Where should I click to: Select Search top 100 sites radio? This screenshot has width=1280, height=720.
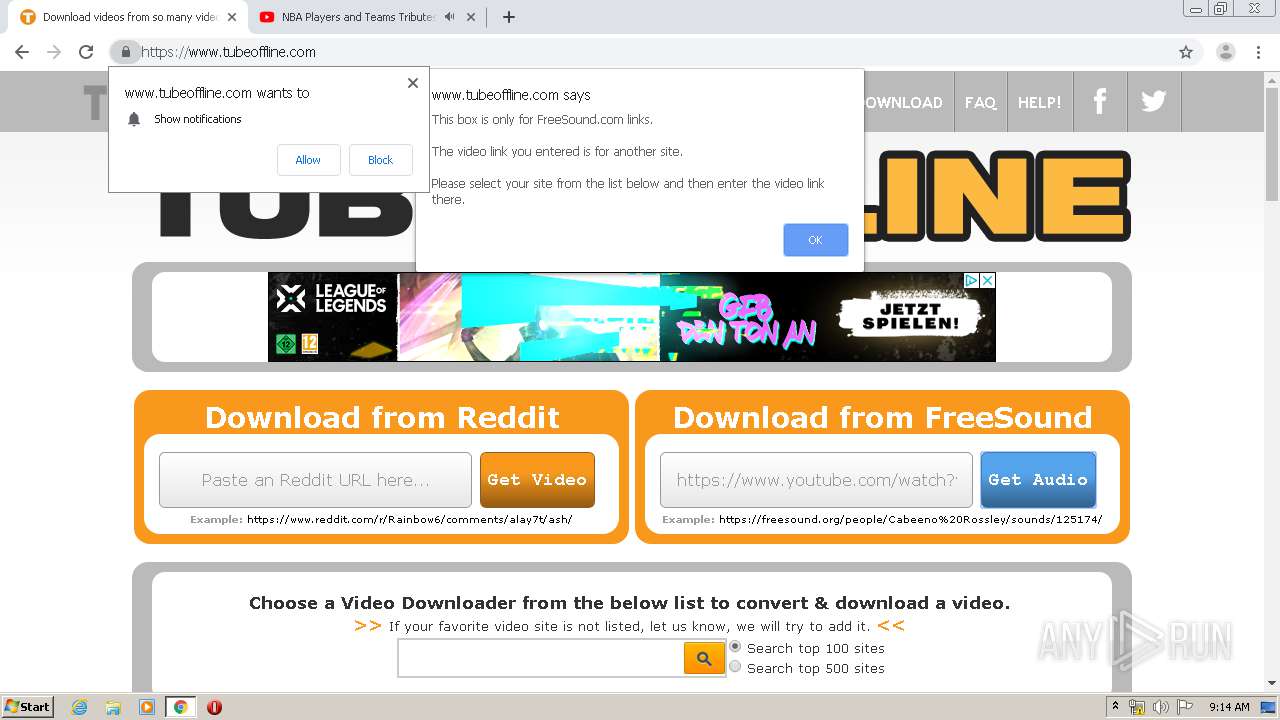735,647
